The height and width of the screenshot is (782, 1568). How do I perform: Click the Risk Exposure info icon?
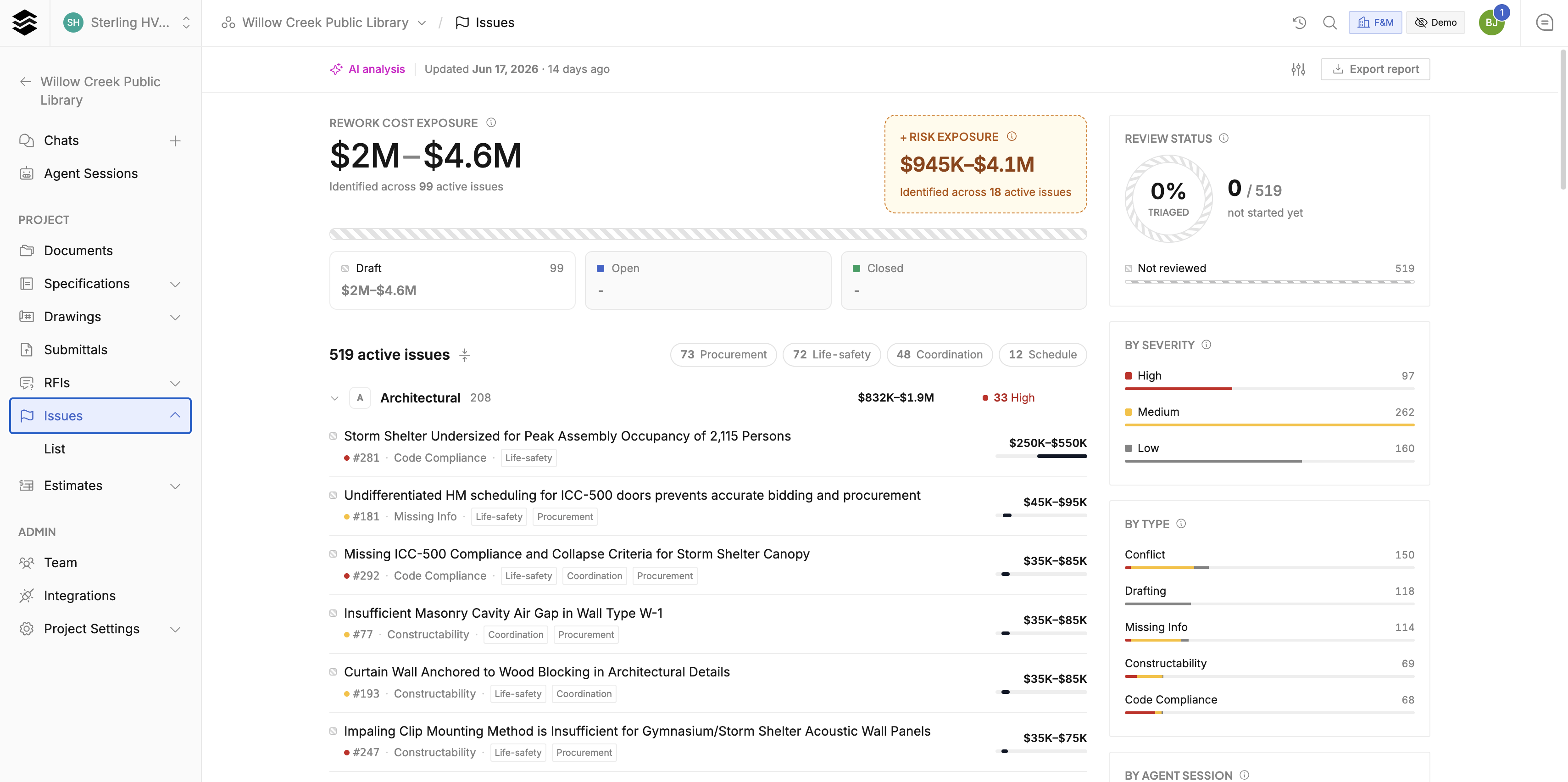point(1012,136)
